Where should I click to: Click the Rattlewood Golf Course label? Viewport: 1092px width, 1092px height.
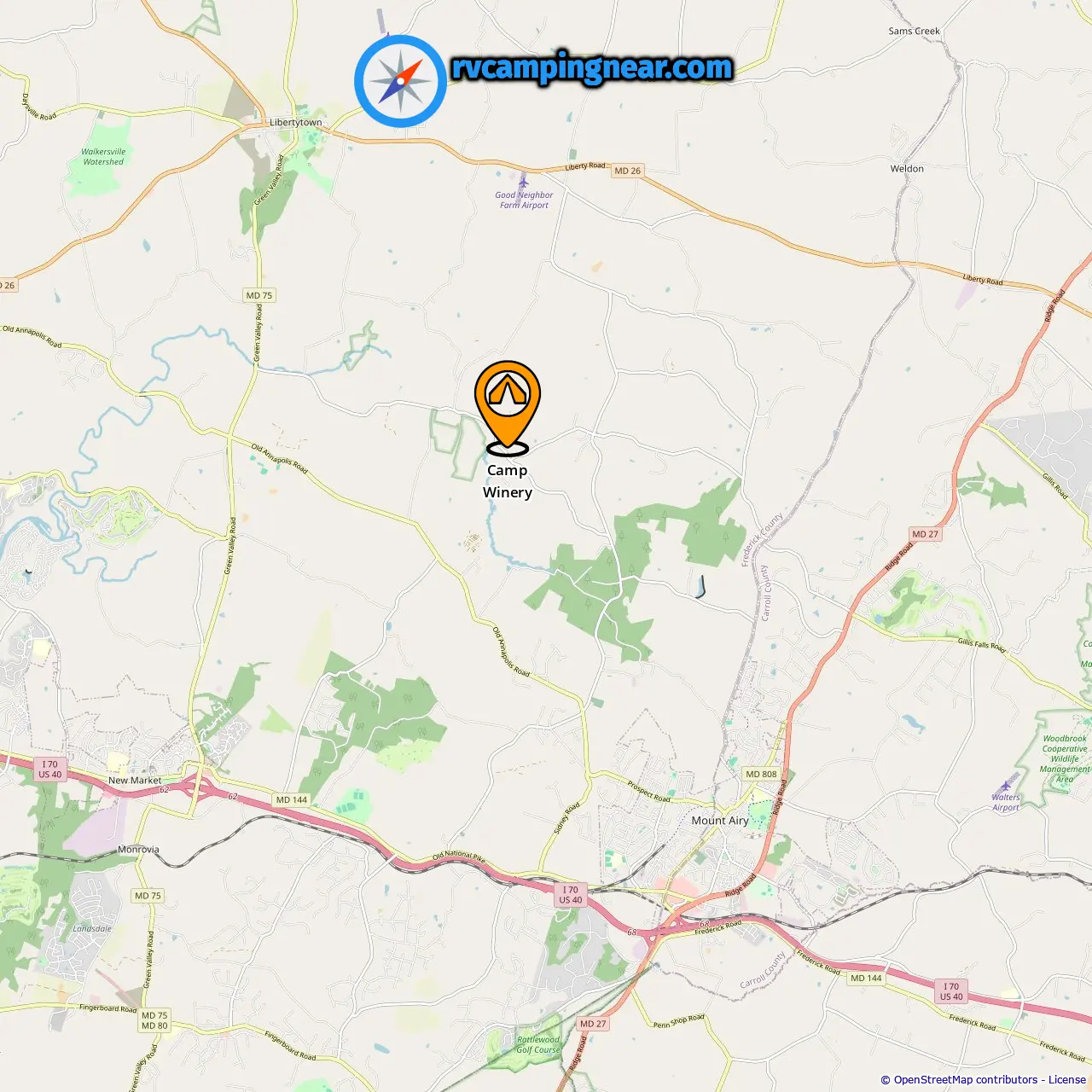(538, 1044)
